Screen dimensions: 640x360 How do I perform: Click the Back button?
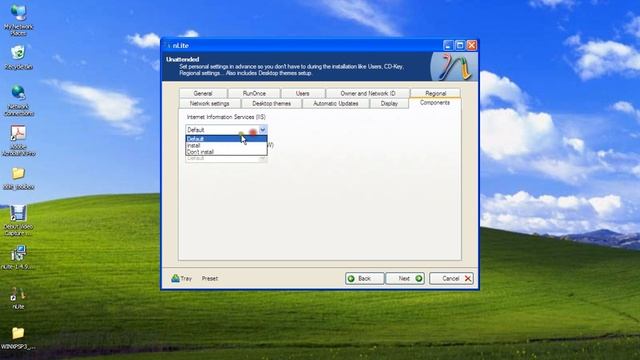[x=364, y=278]
